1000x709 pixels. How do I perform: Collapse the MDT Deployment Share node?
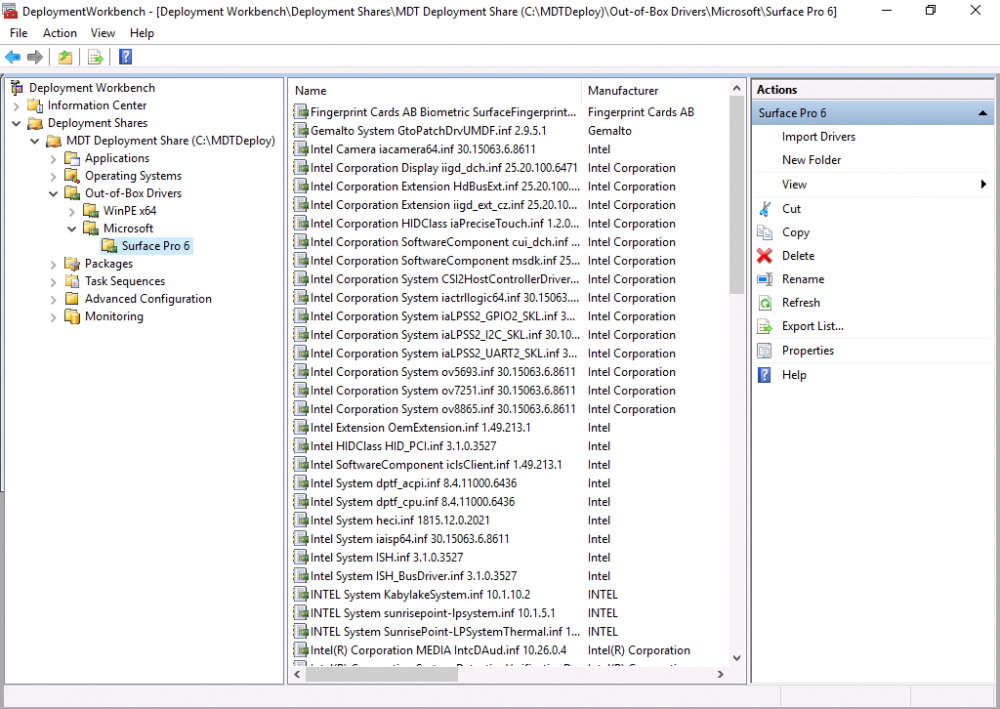(x=35, y=141)
